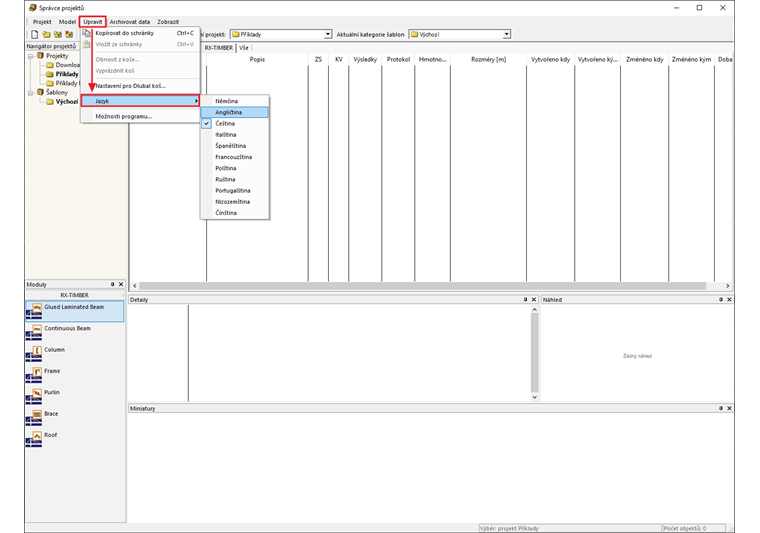Click the Detaily scrollbar down arrow

click(535, 397)
